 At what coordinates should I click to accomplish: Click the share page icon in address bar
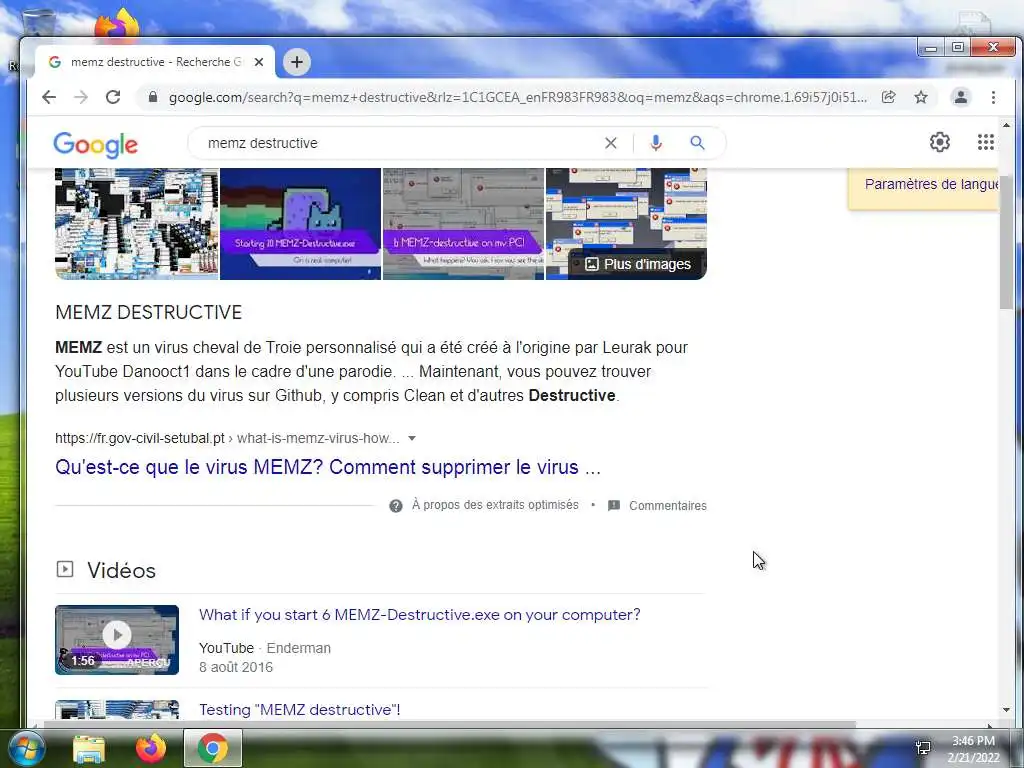888,97
